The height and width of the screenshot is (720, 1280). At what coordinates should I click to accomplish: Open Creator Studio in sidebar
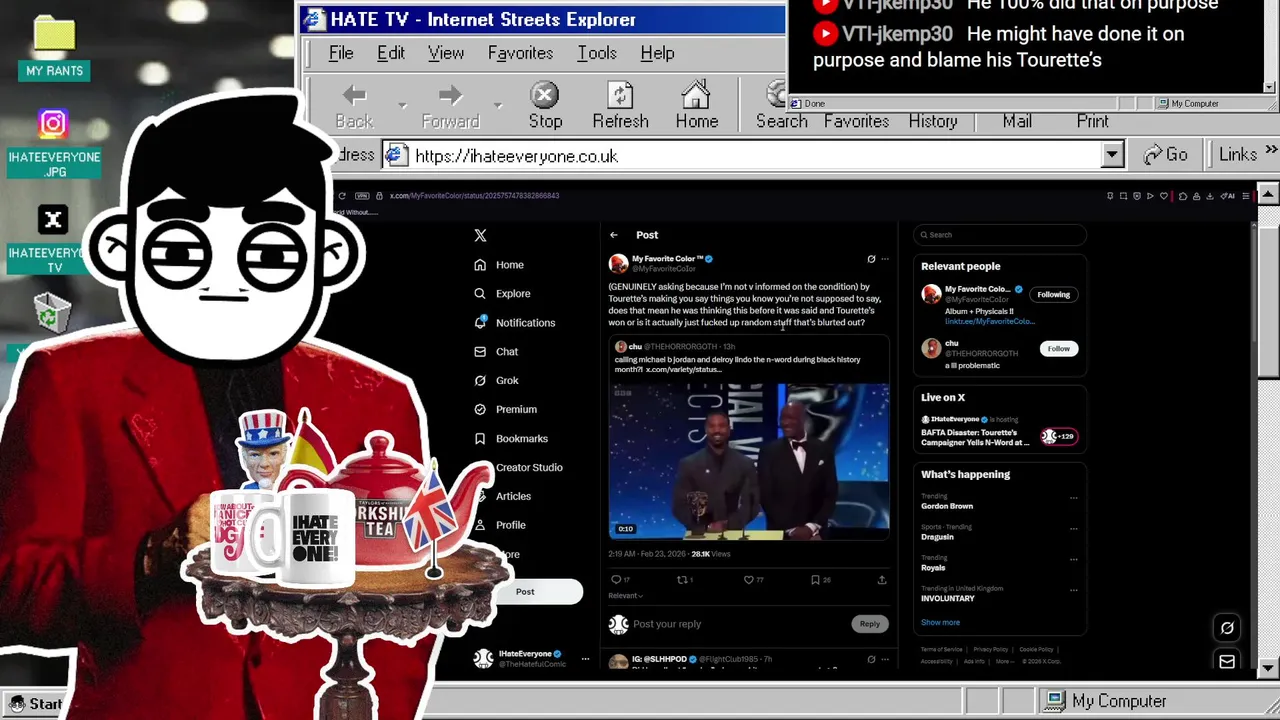[x=529, y=467]
